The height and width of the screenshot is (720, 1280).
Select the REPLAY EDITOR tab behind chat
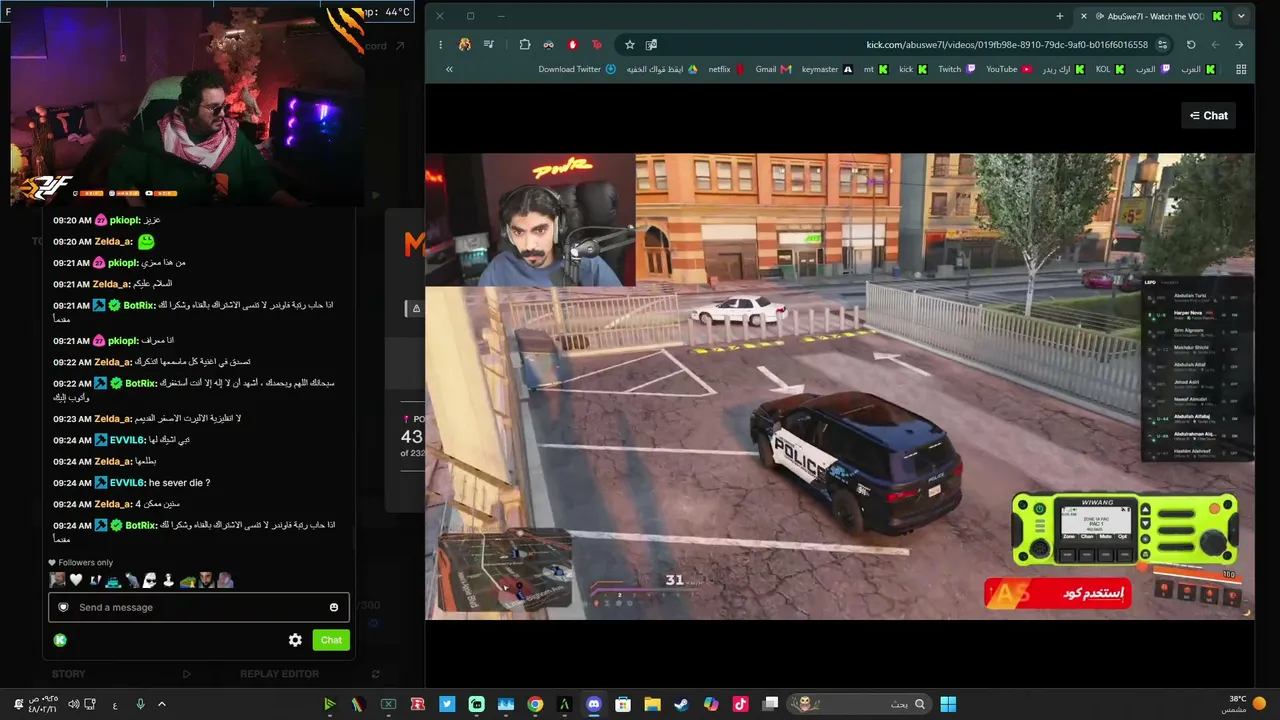point(279,674)
